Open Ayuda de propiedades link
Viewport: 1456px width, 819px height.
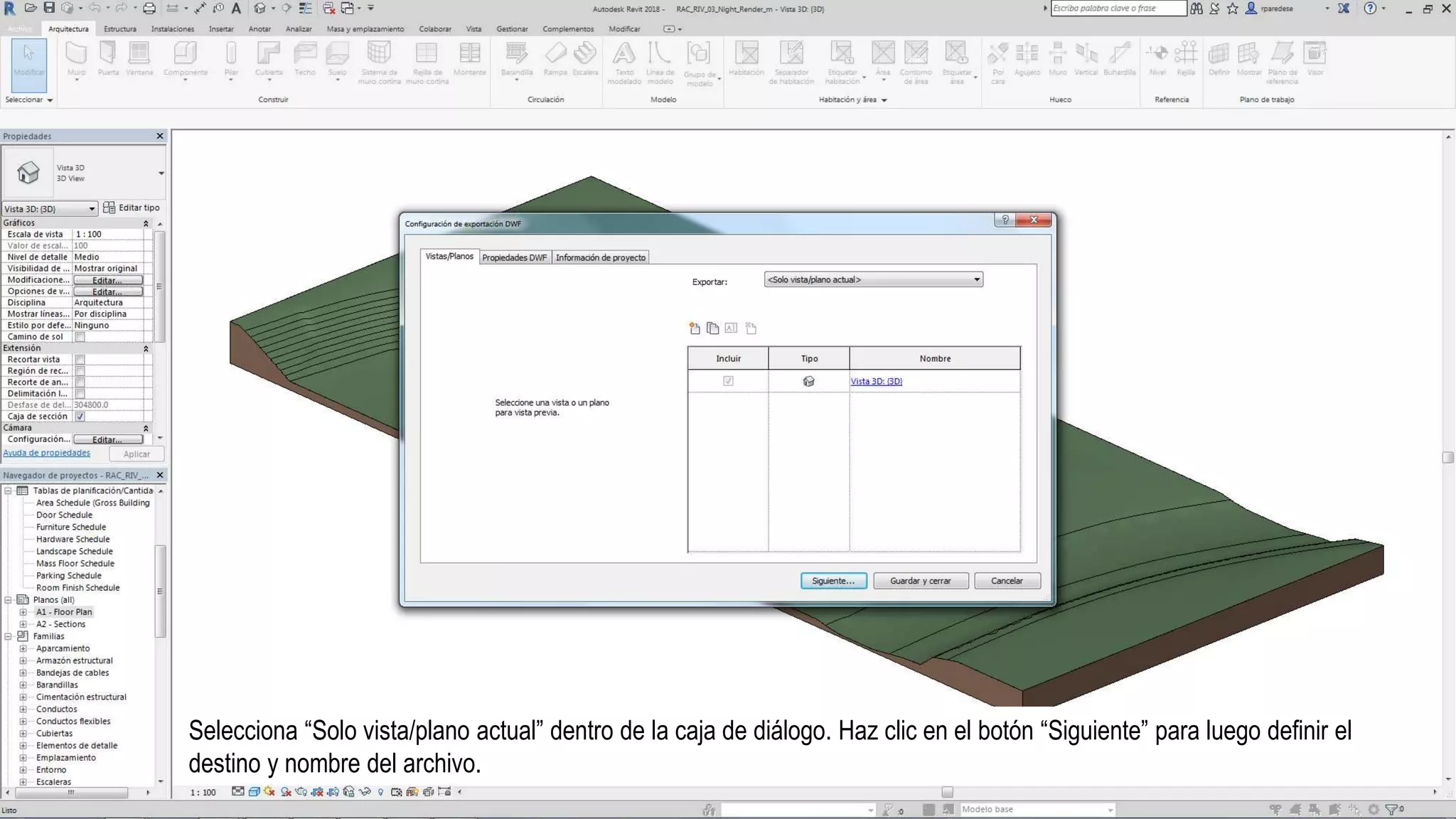click(47, 453)
